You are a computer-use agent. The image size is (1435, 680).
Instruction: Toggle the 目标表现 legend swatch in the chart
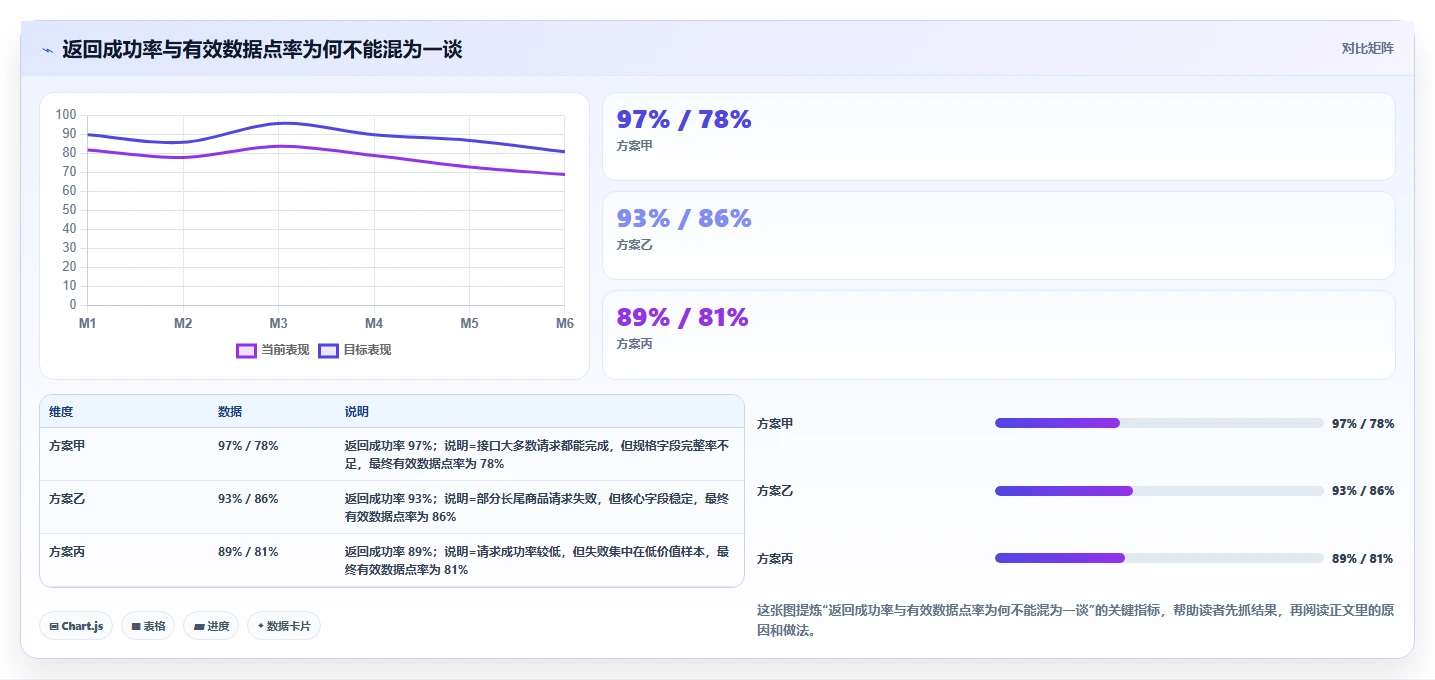[329, 350]
